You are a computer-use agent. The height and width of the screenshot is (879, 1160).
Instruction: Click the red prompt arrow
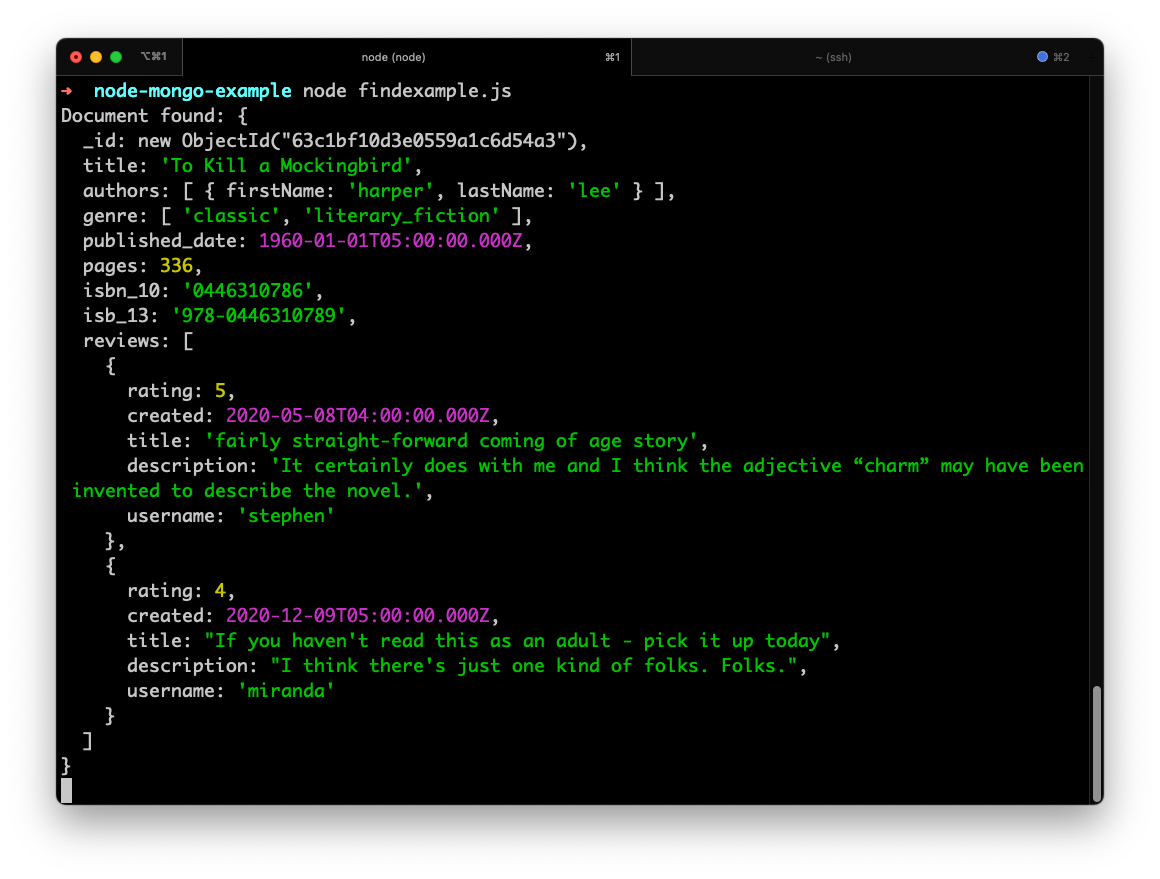[67, 91]
